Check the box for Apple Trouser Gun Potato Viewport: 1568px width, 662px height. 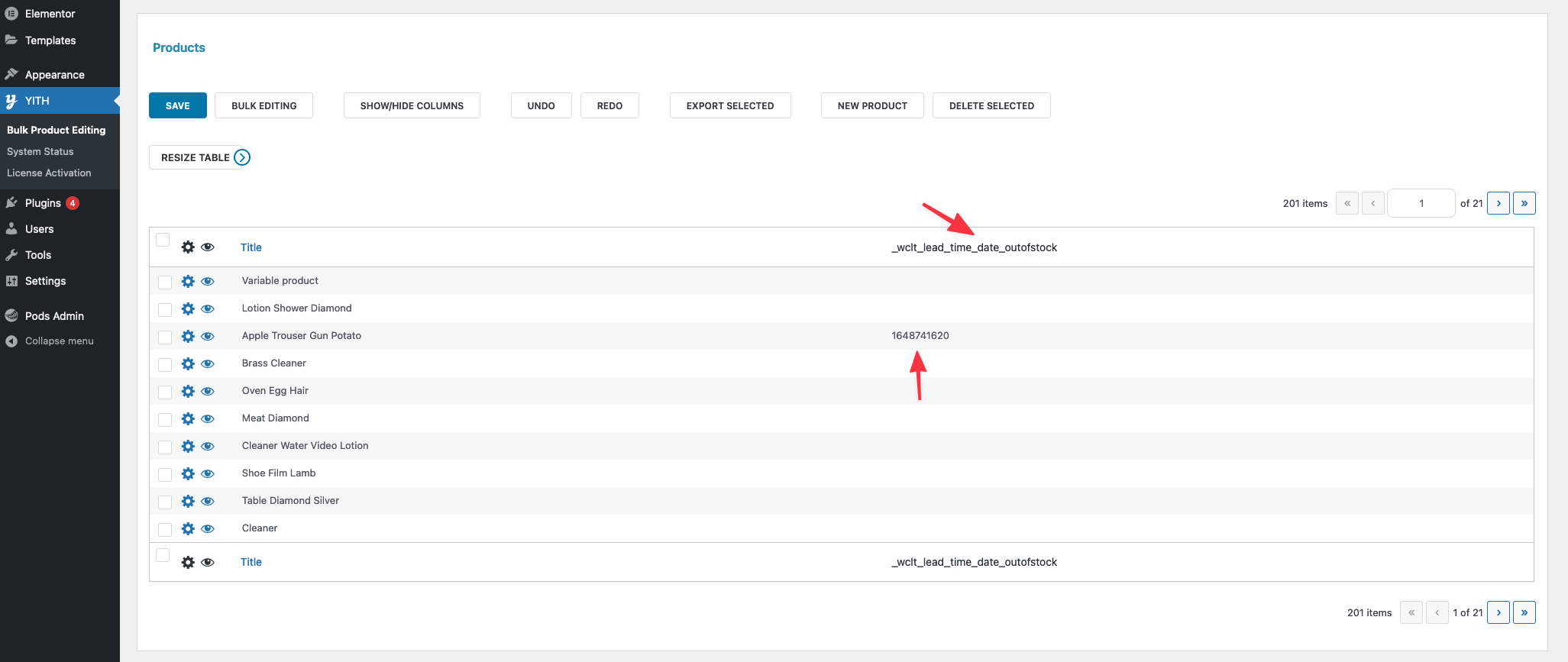(x=165, y=337)
